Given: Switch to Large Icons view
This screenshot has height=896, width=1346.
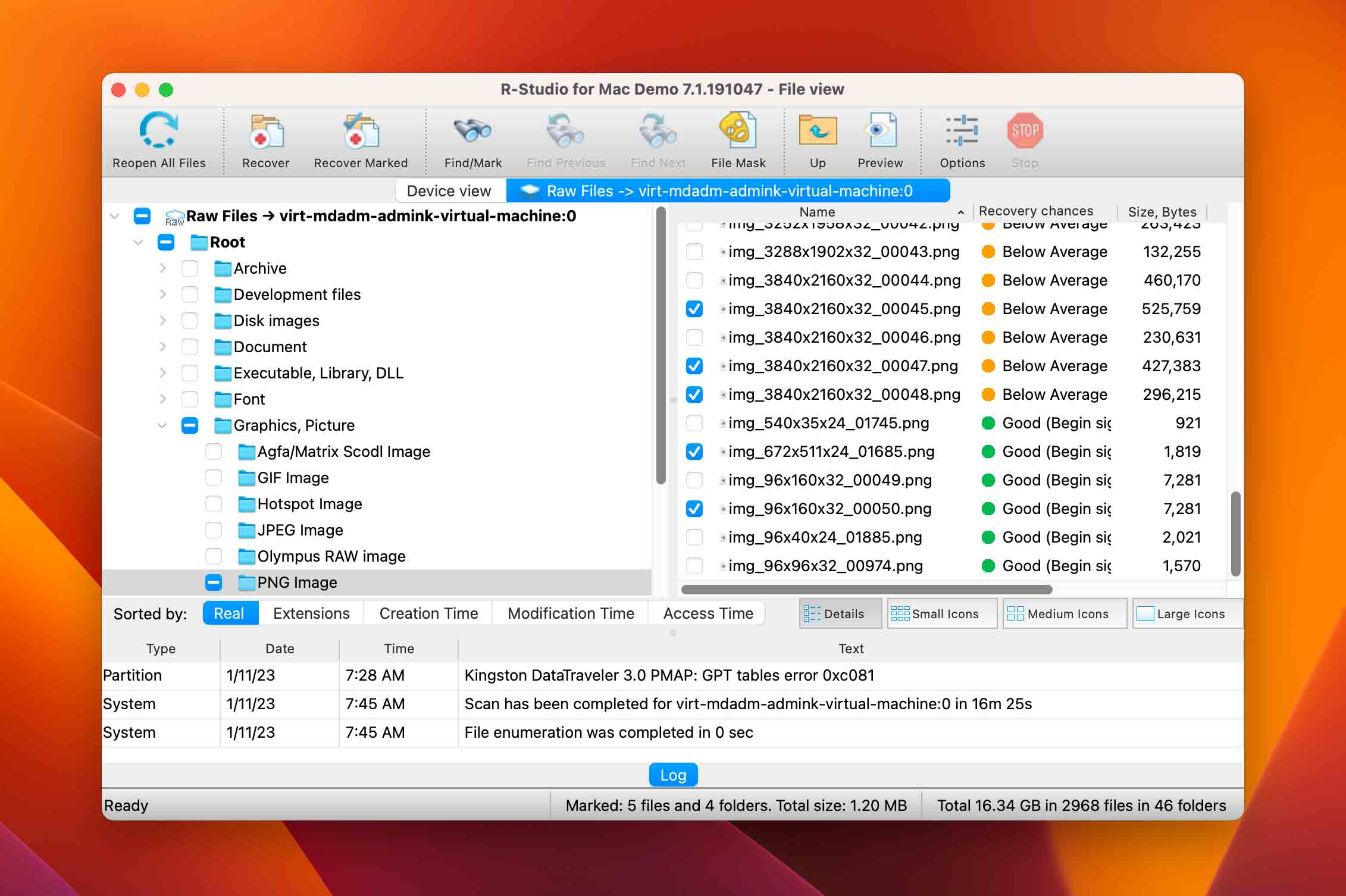Looking at the screenshot, I should click(1187, 613).
